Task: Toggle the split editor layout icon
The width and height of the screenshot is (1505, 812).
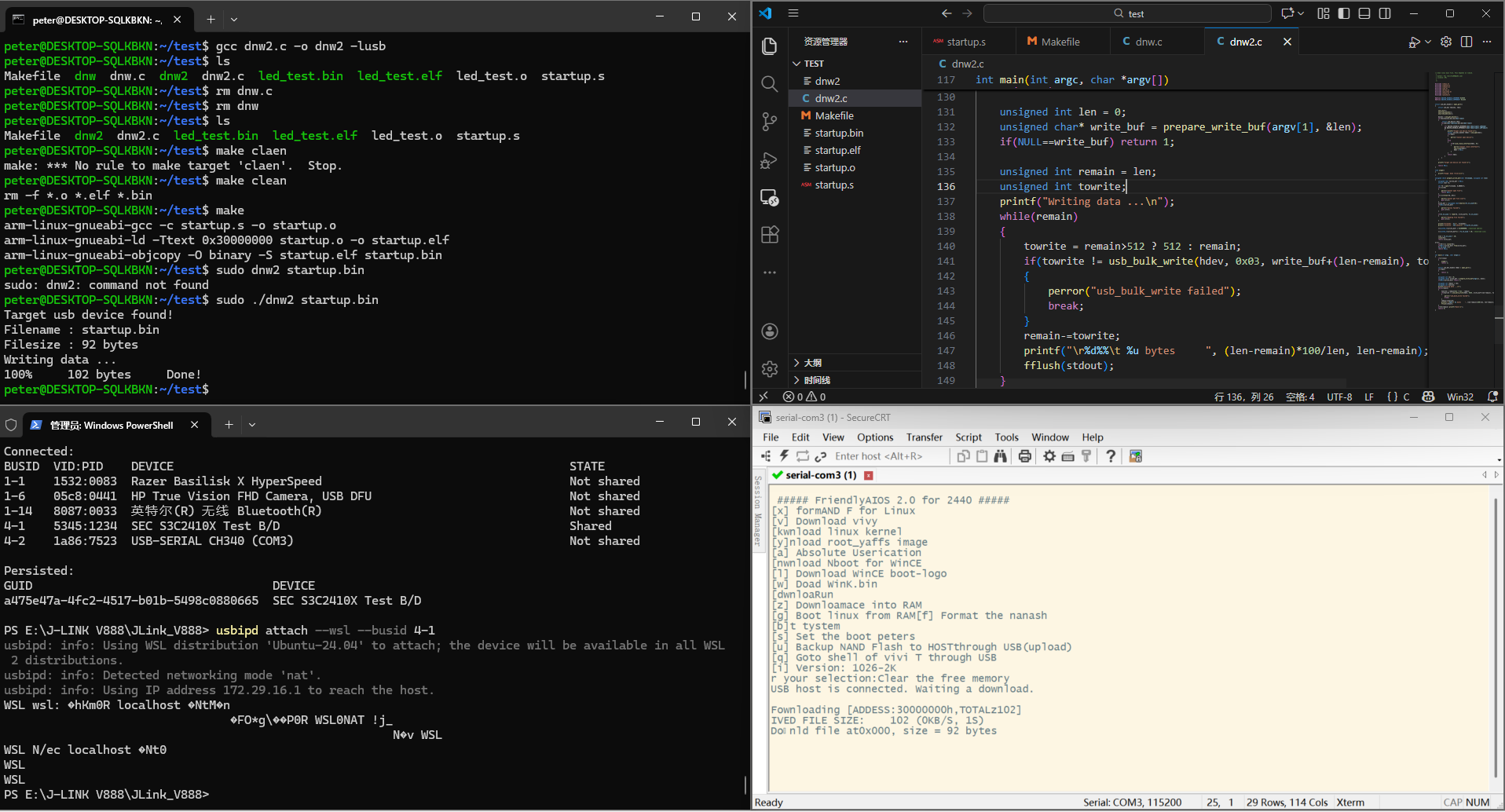Action: point(1466,42)
